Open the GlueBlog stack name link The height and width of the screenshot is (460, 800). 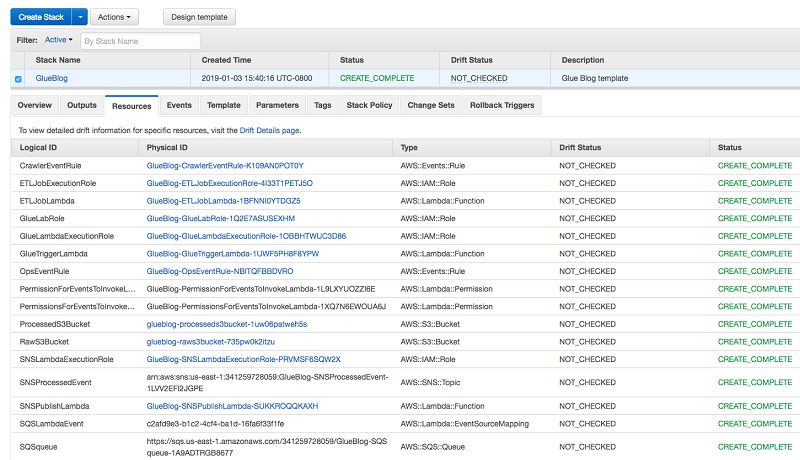52,78
